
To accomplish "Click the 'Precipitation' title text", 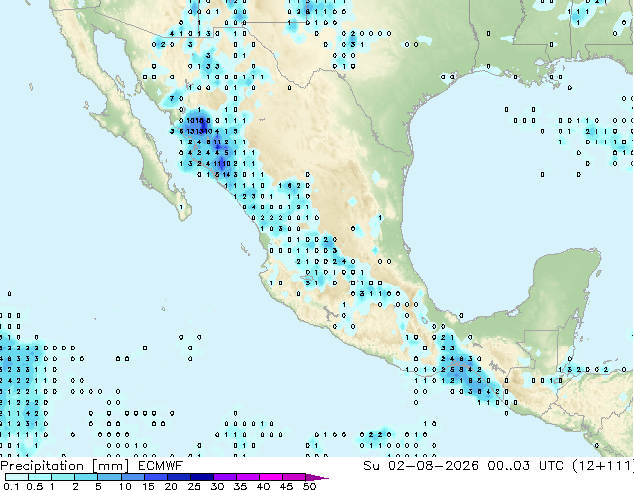I will point(42,466).
